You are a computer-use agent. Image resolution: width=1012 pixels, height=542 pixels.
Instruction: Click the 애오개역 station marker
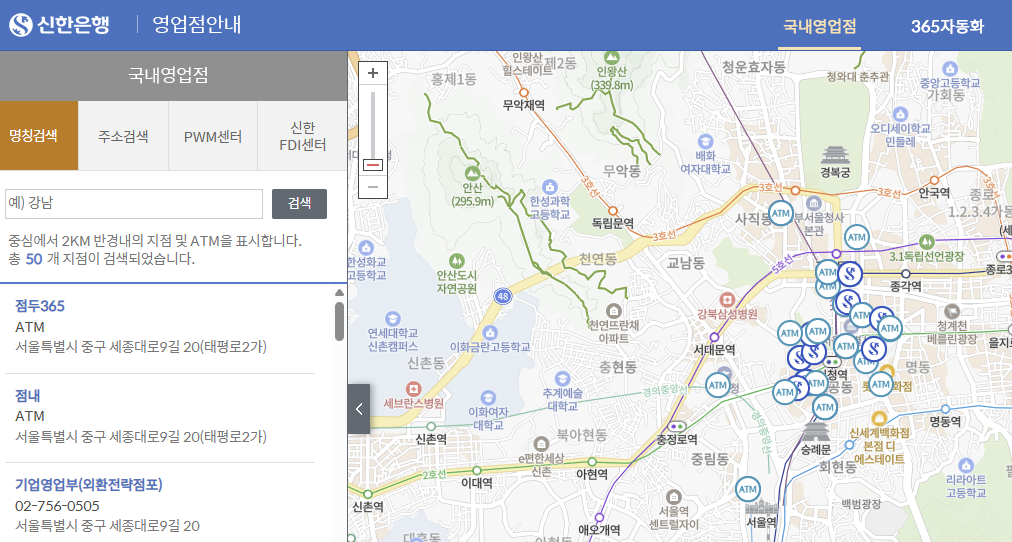pyautogui.click(x=599, y=517)
